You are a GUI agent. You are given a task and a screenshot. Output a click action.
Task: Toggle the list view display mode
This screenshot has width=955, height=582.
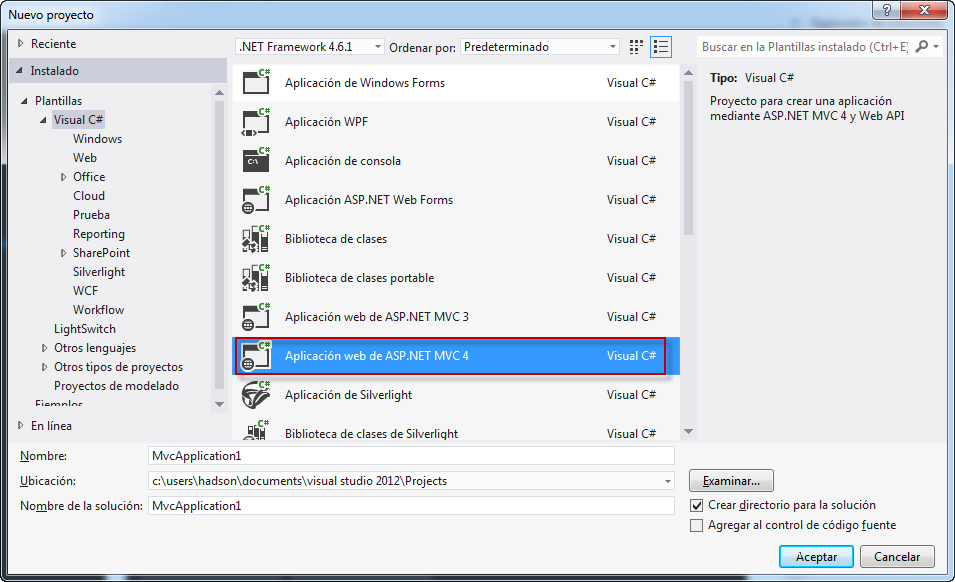[x=659, y=46]
